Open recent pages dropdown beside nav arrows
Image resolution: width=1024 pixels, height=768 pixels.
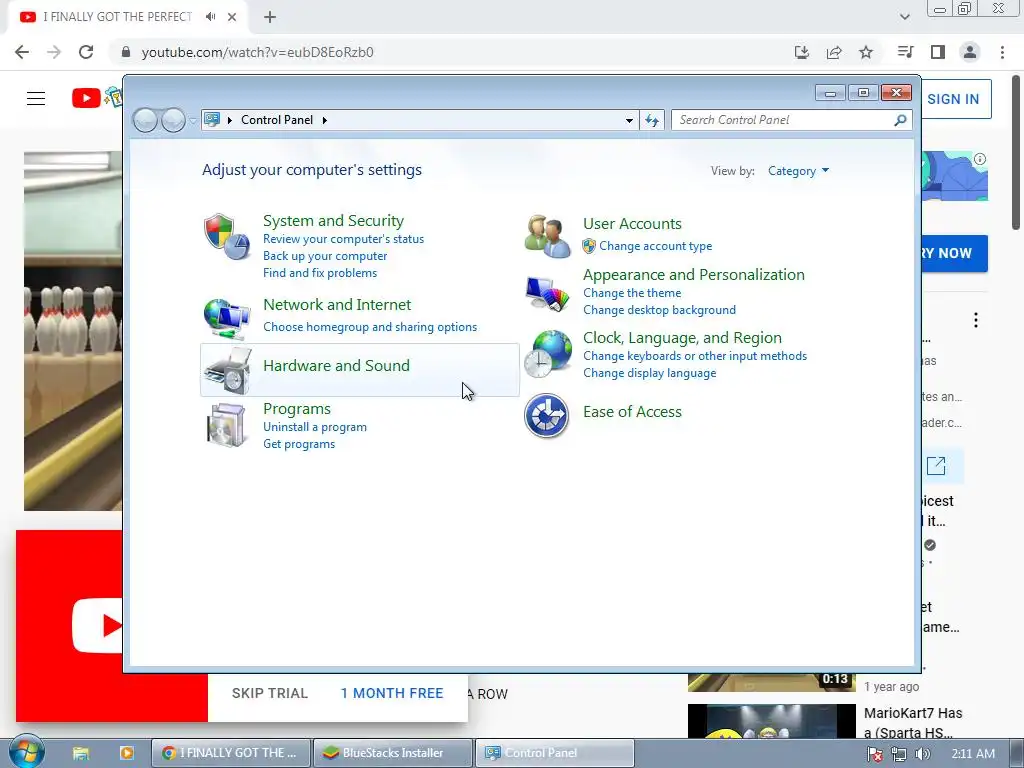point(193,120)
